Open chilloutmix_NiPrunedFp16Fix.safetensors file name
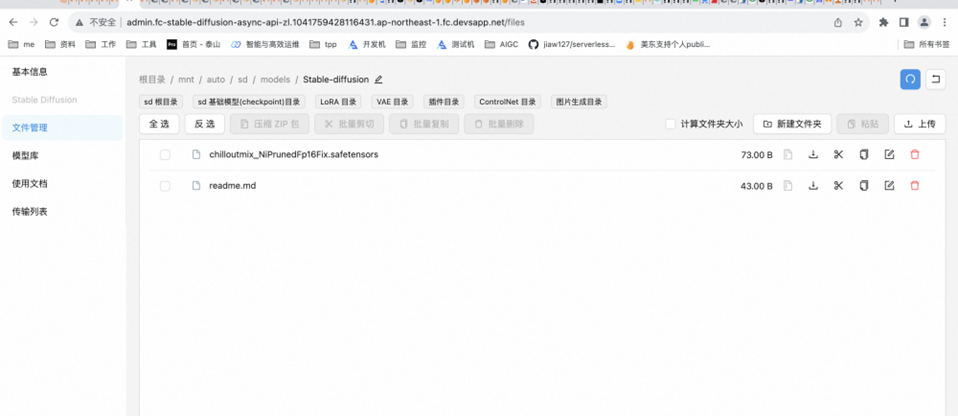958x416 pixels. click(294, 155)
